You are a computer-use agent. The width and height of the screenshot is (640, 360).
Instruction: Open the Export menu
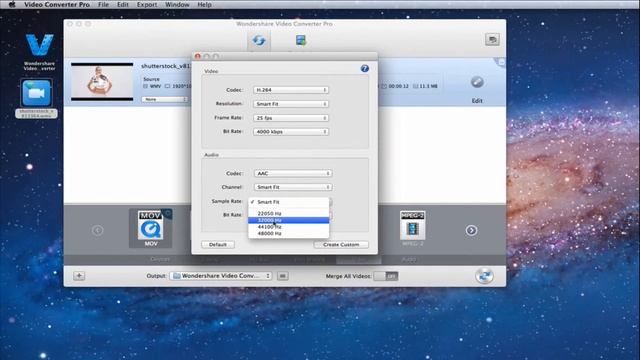pos(147,4)
